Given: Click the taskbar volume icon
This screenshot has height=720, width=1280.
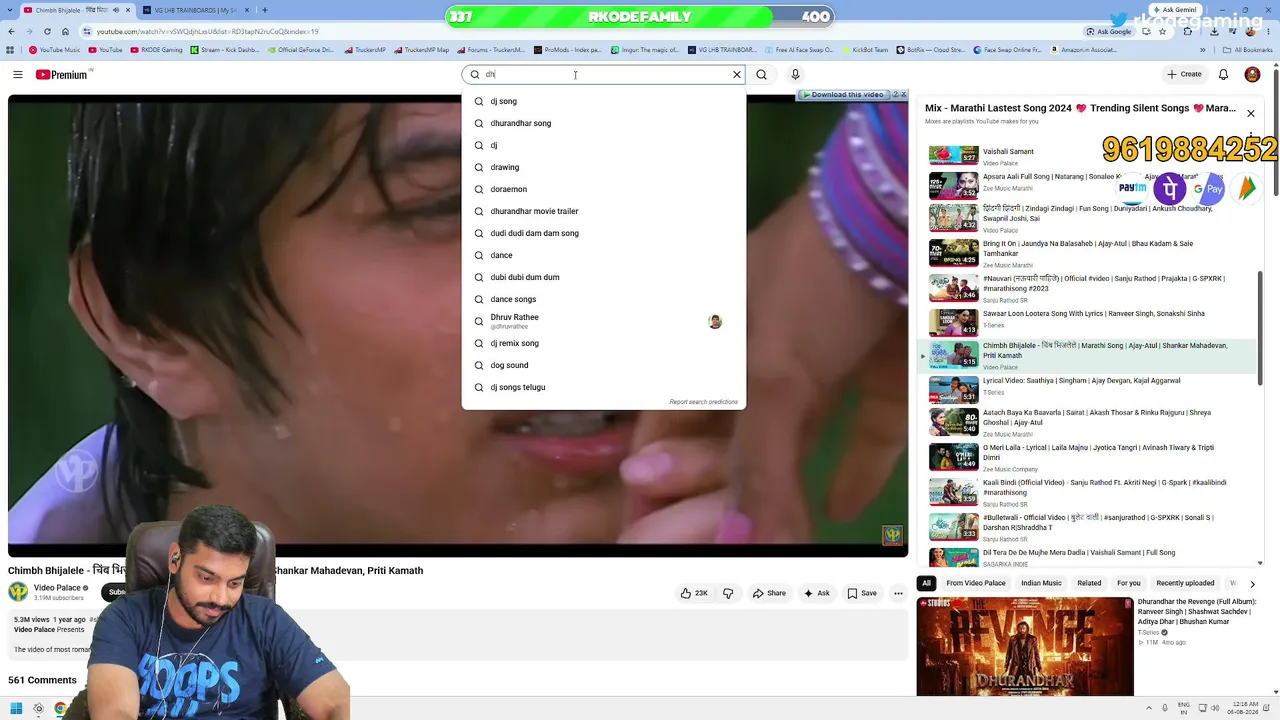Looking at the screenshot, I should tap(1215, 709).
